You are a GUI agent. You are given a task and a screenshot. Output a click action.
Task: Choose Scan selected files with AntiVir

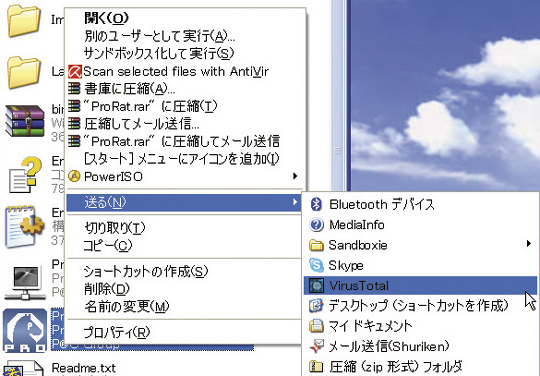(185, 72)
